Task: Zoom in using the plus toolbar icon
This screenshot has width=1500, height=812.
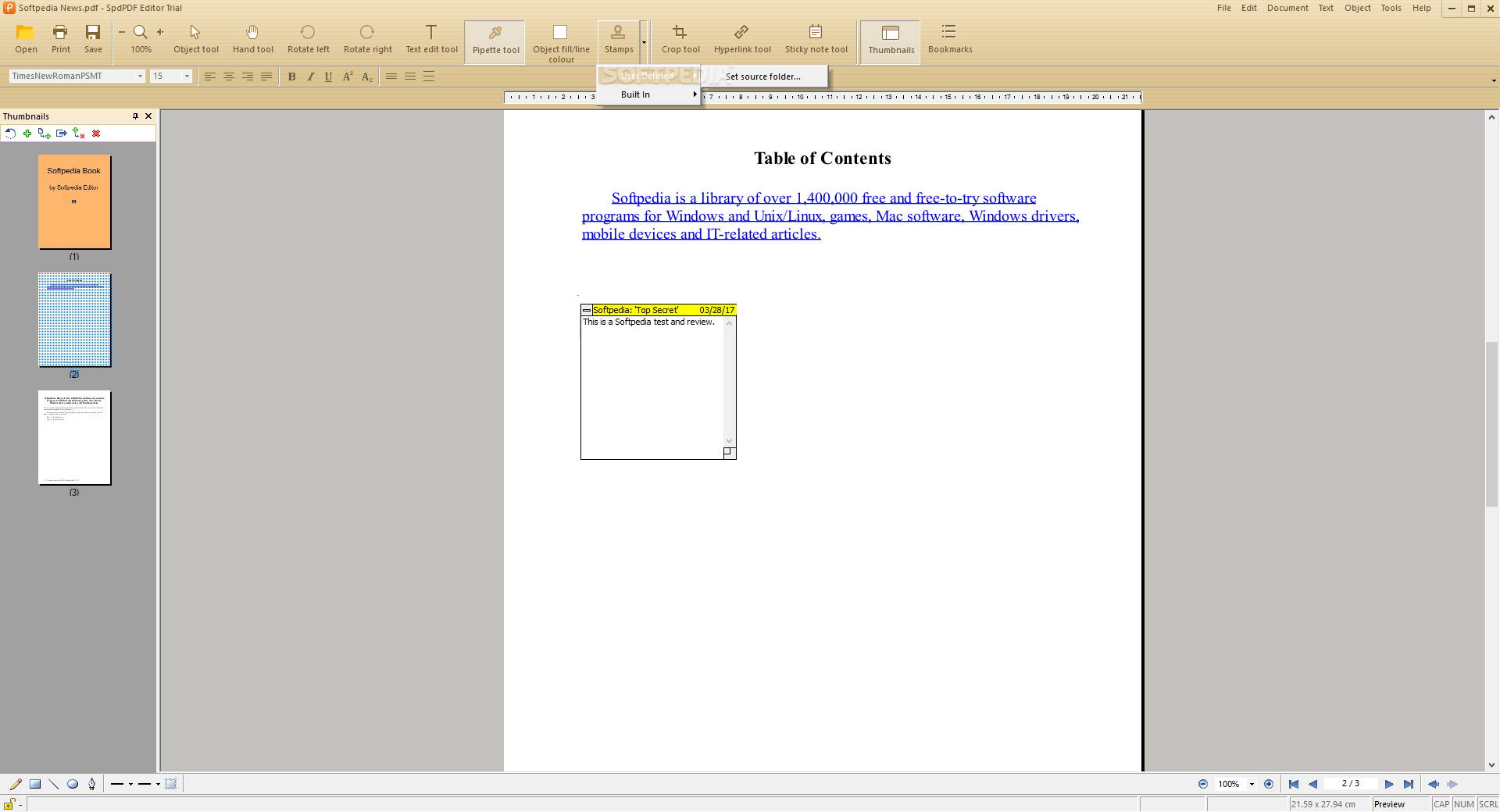Action: click(160, 32)
